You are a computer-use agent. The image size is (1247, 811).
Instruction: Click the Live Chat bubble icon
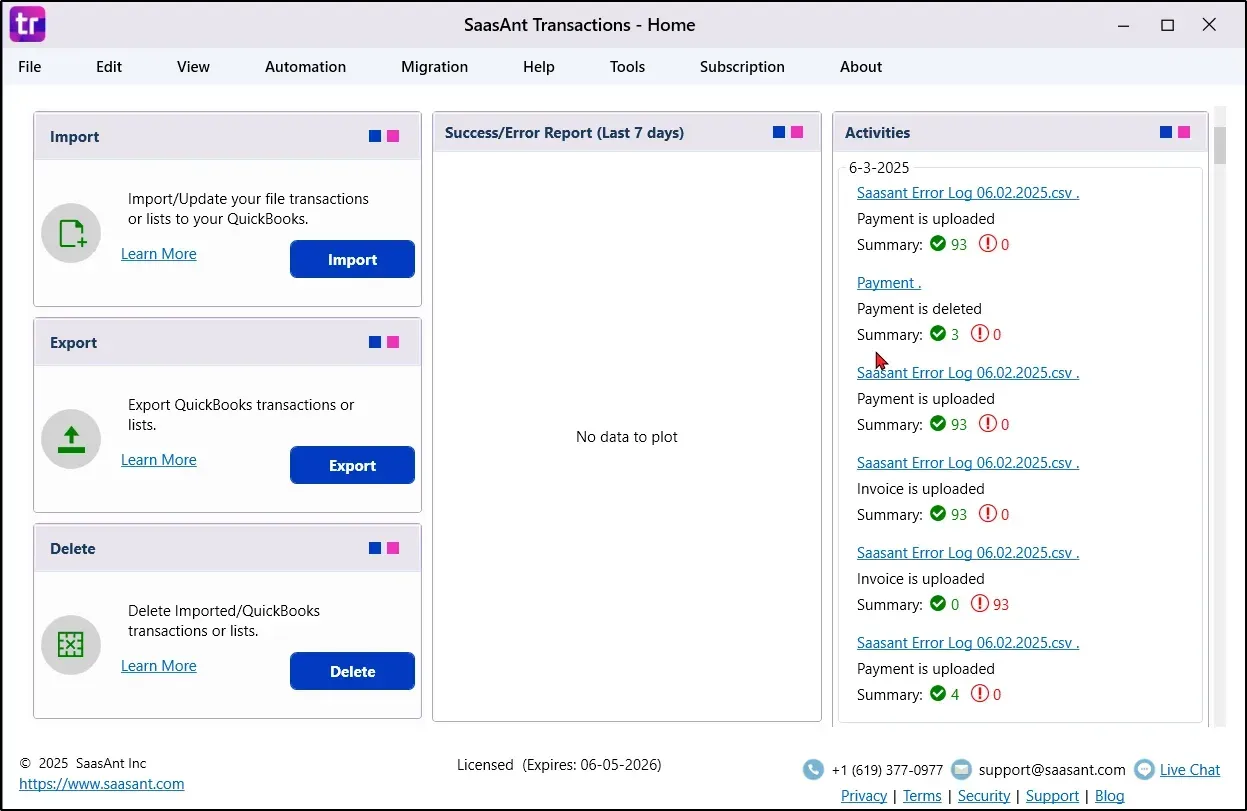coord(1144,770)
